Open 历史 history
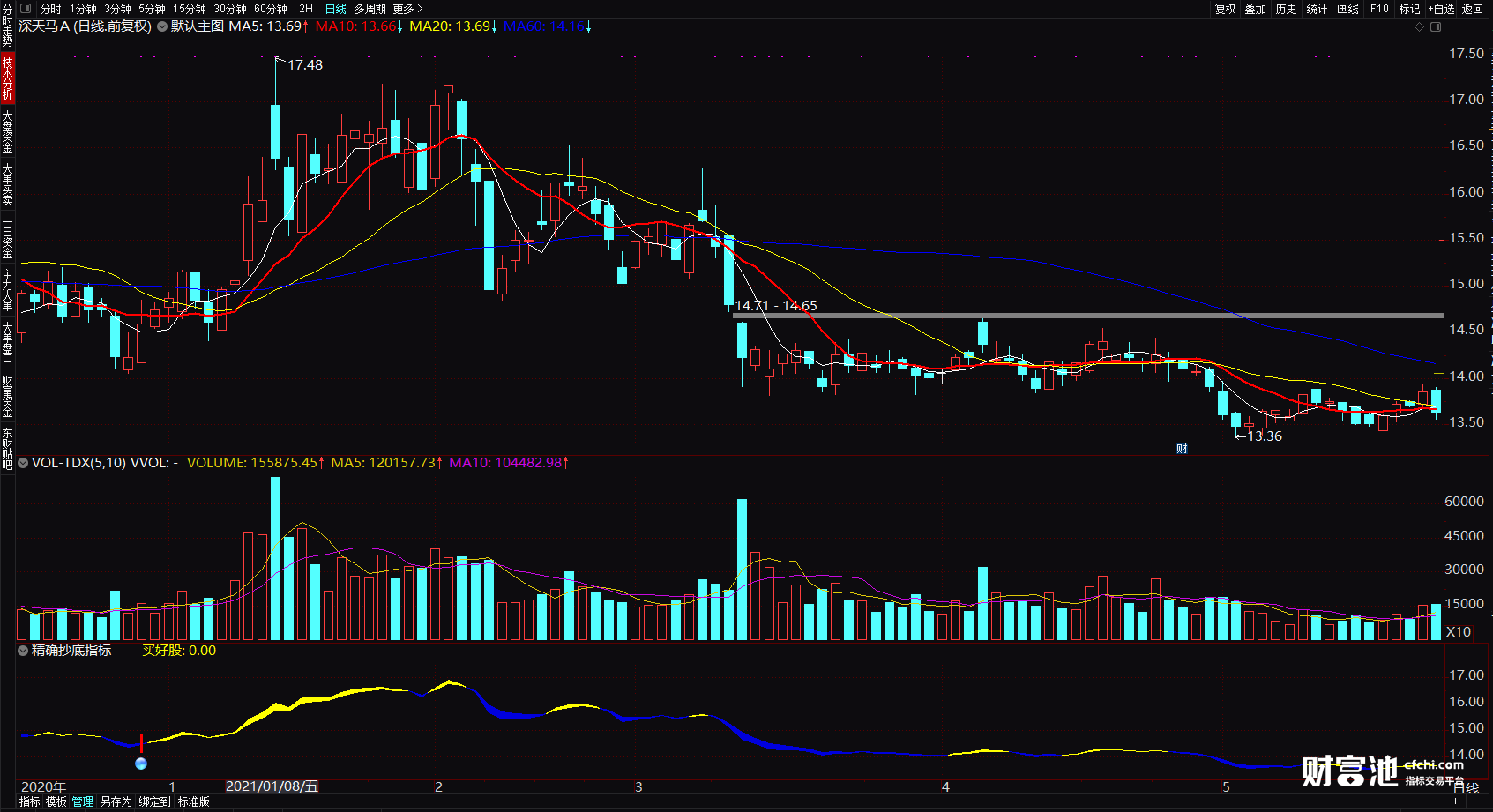Image resolution: width=1493 pixels, height=812 pixels. click(x=1287, y=9)
